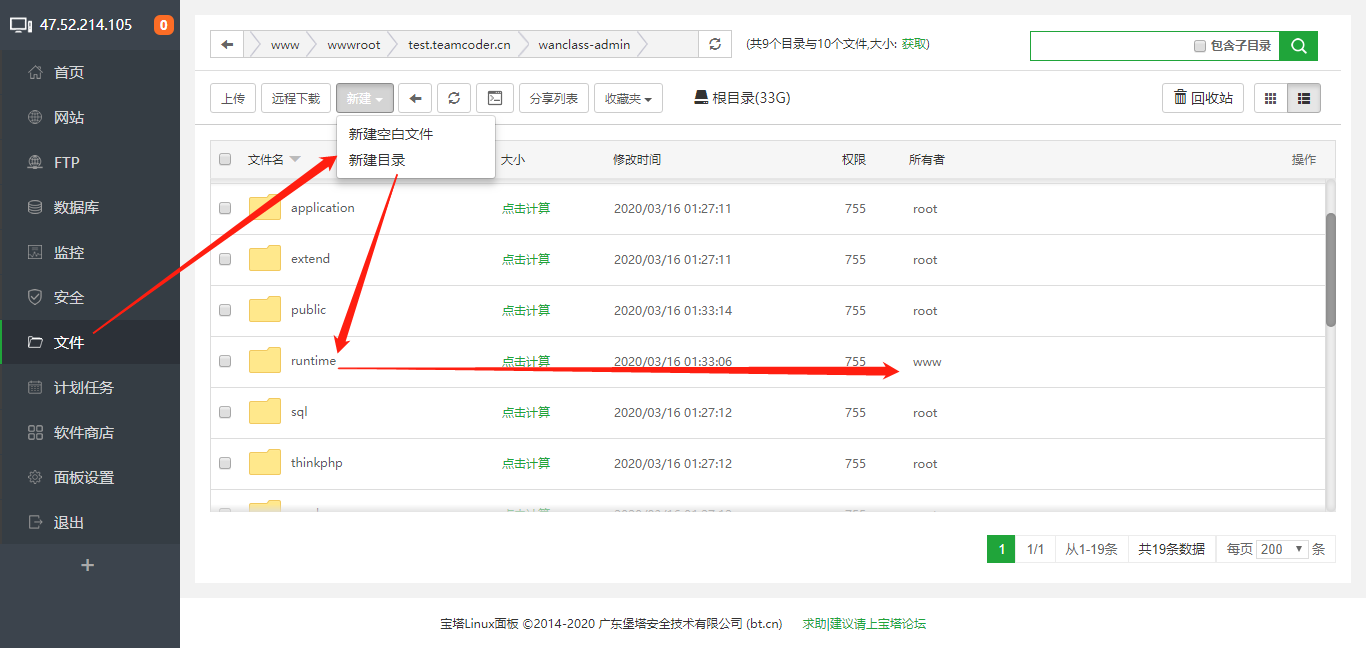Click the green search magnifier icon
Screen dimensions: 1366x648
pos(1299,45)
